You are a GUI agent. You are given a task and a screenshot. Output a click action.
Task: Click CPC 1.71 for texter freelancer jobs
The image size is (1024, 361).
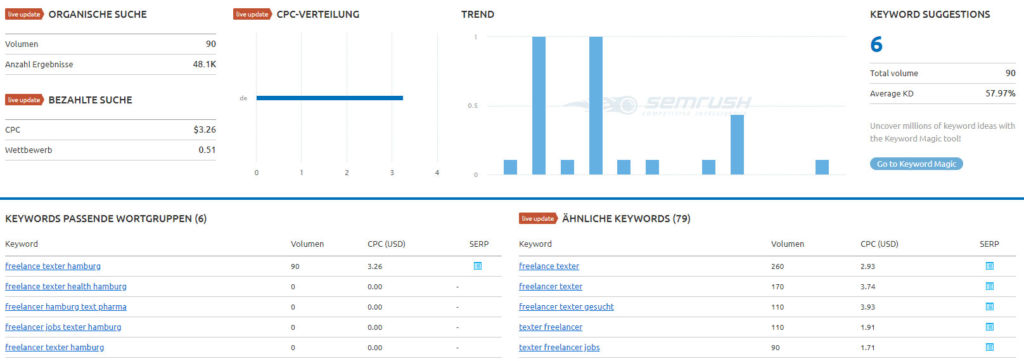click(x=868, y=347)
